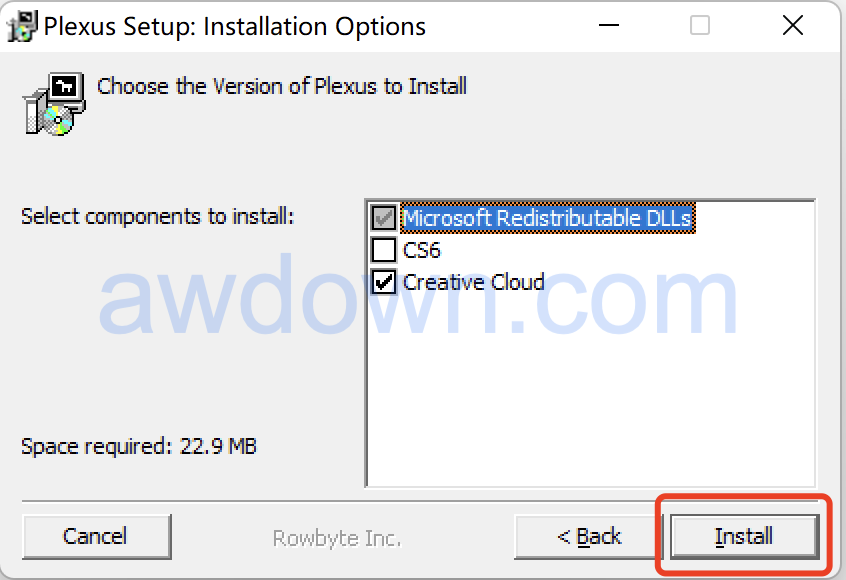This screenshot has width=846, height=580.
Task: Go back with the Back button
Action: pyautogui.click(x=589, y=537)
